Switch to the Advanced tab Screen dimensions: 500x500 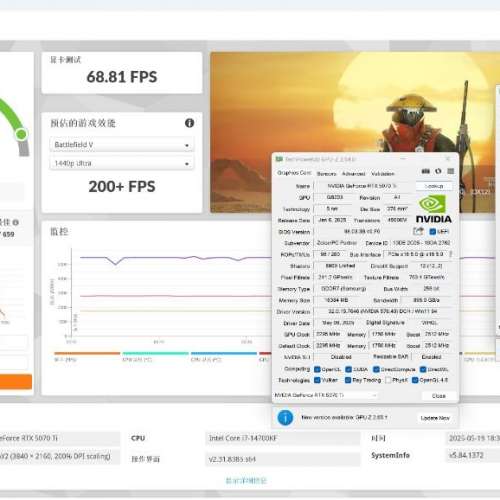click(x=353, y=174)
